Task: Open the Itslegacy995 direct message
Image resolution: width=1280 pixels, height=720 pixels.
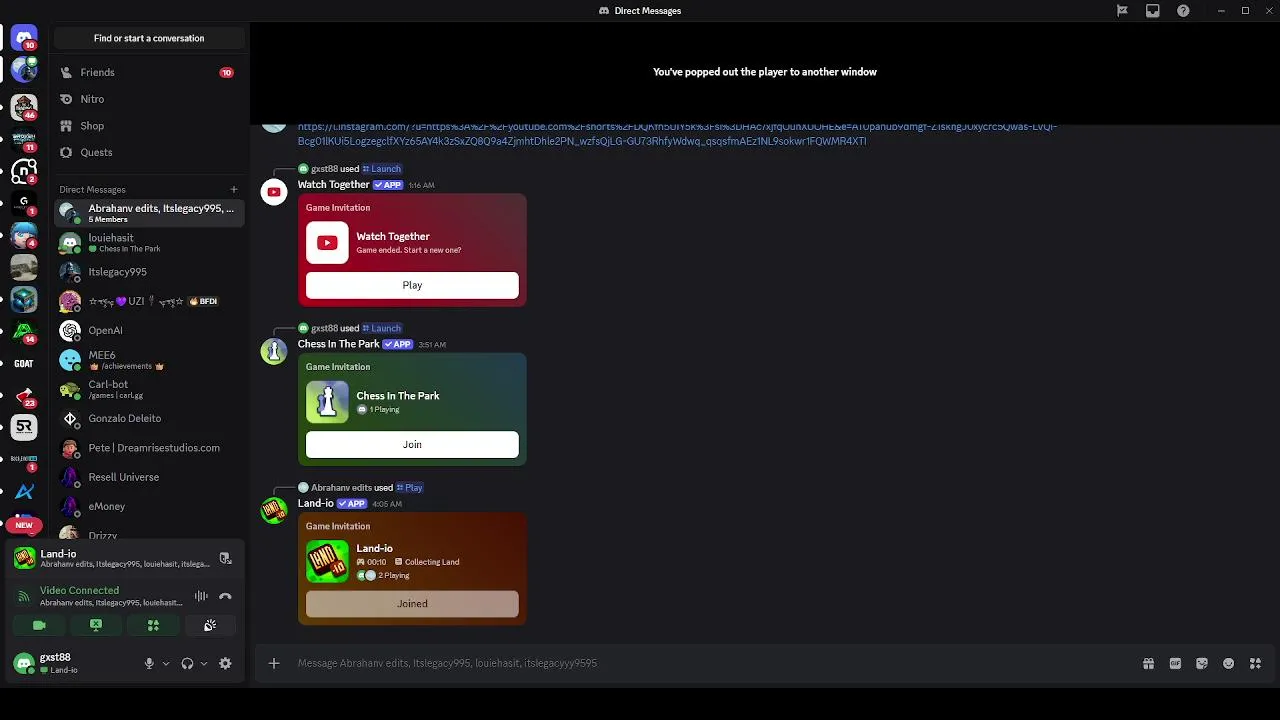Action: (x=149, y=272)
